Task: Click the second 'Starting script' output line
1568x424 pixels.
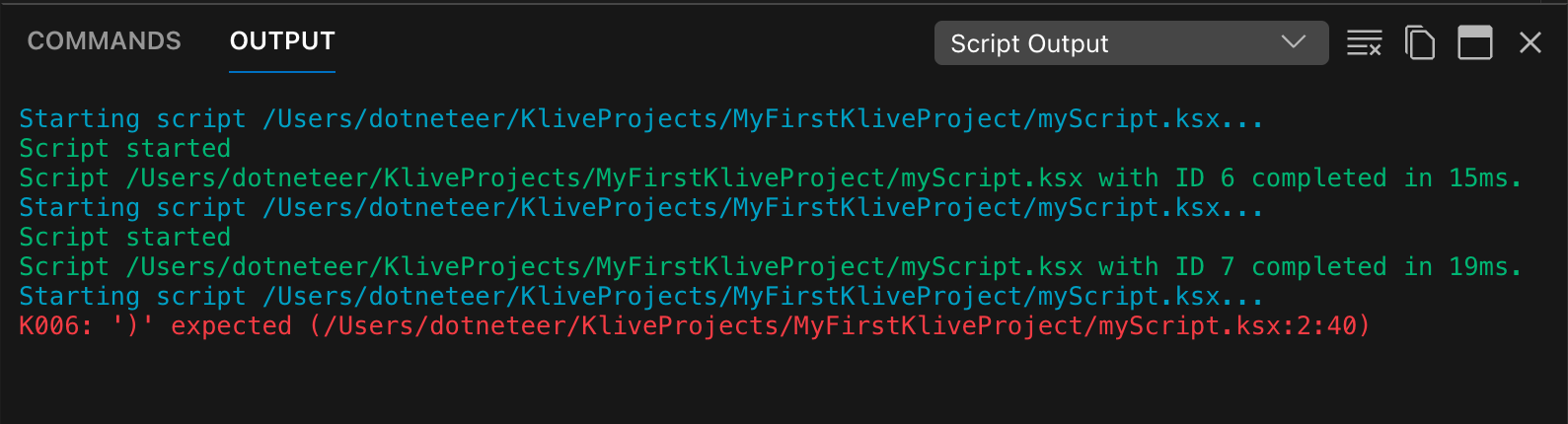Action: [x=641, y=208]
